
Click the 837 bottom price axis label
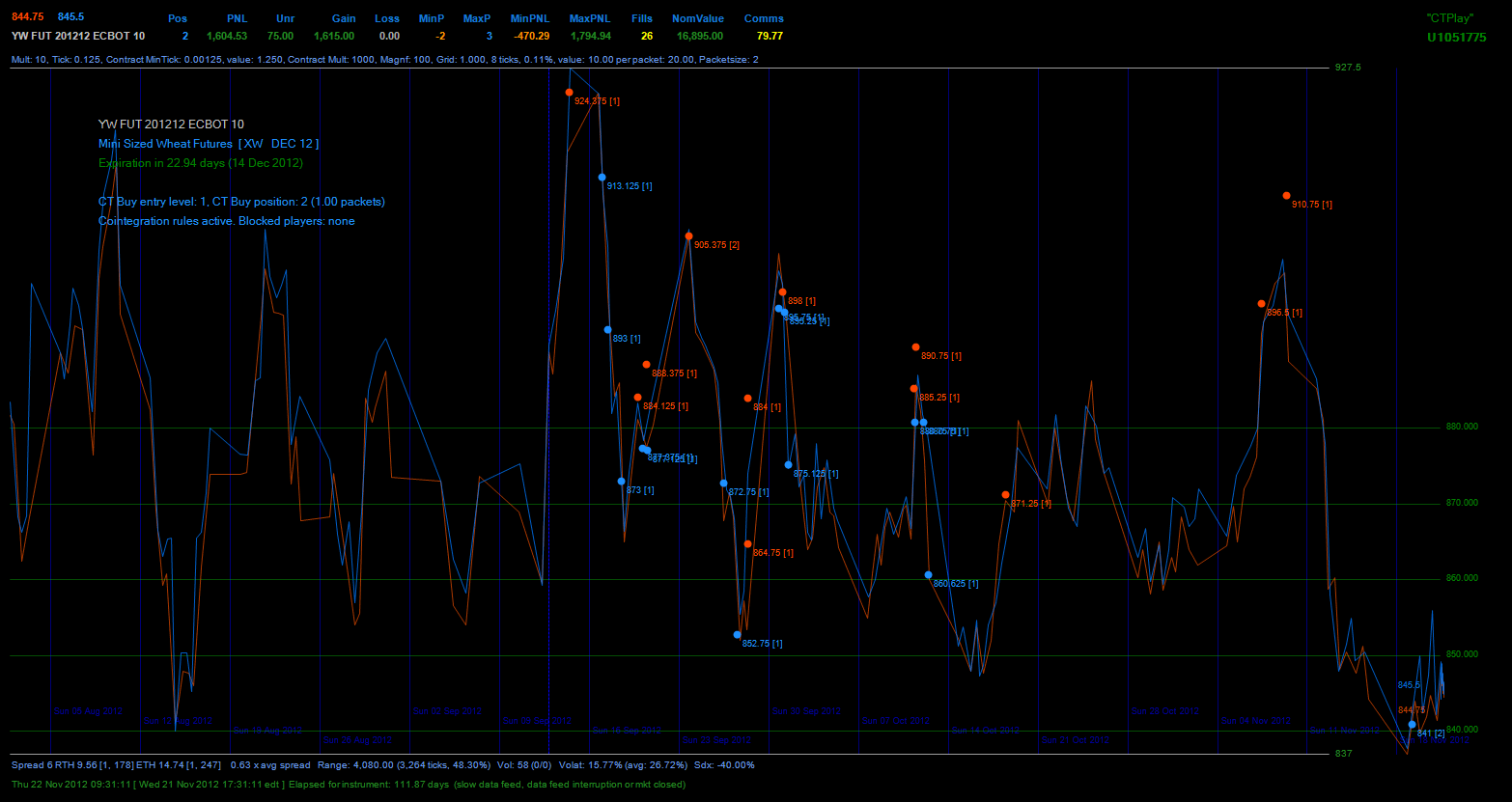click(x=1344, y=753)
